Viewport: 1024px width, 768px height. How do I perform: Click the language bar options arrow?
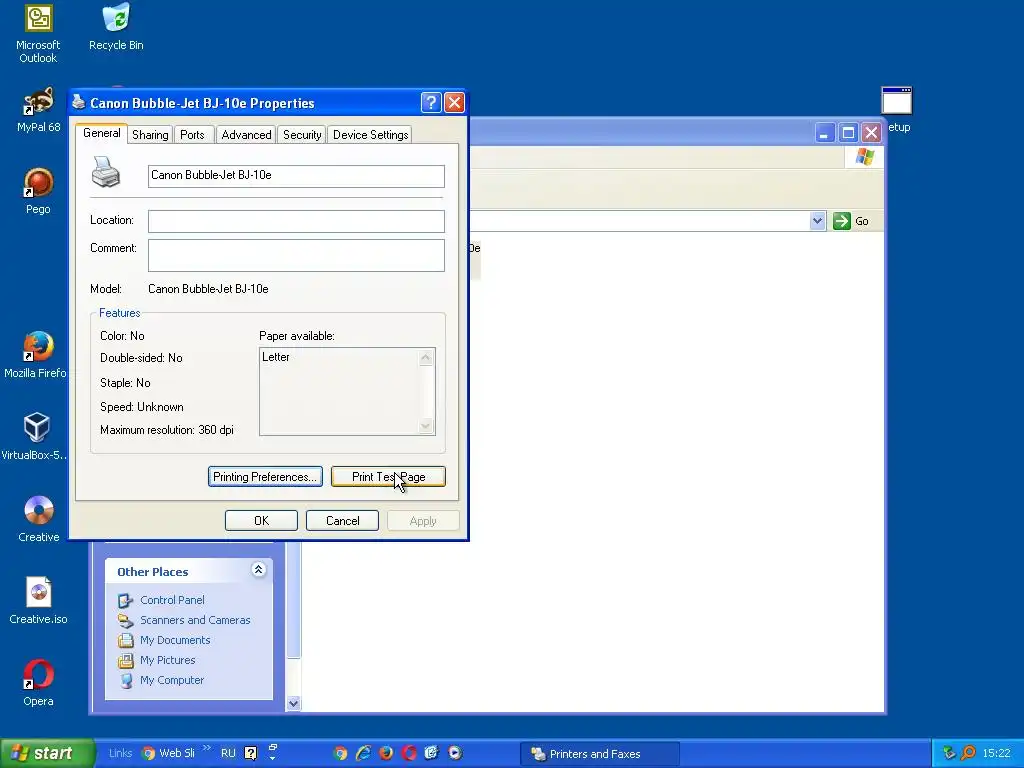[x=273, y=759]
